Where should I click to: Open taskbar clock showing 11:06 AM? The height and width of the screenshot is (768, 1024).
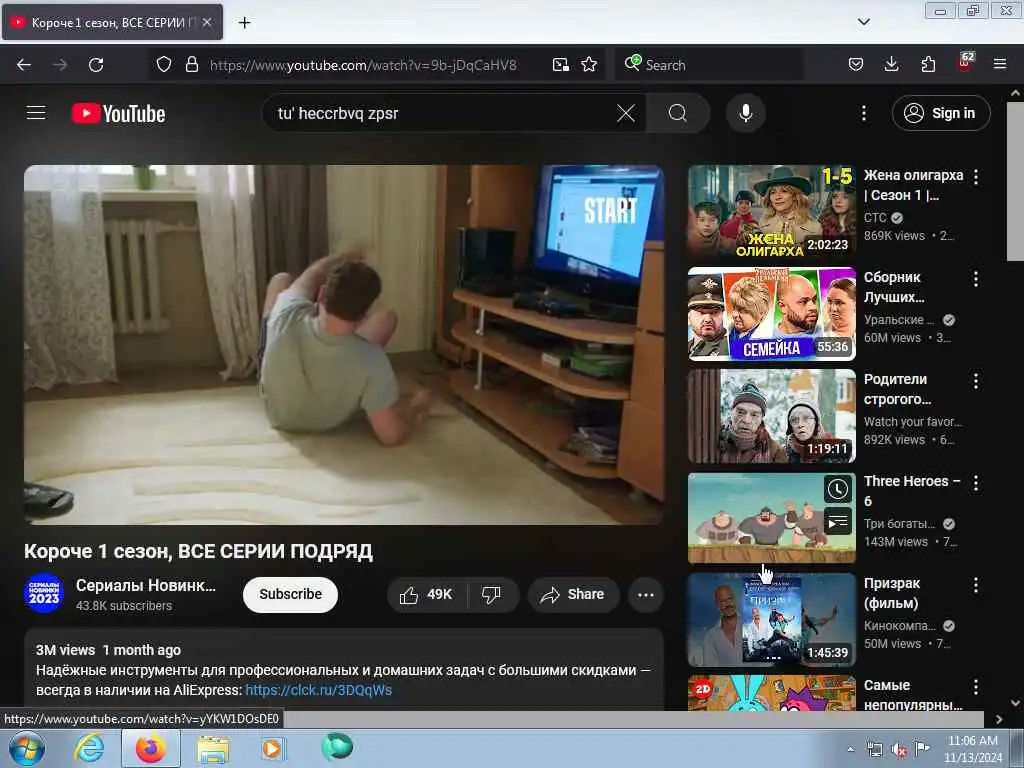pyautogui.click(x=972, y=749)
